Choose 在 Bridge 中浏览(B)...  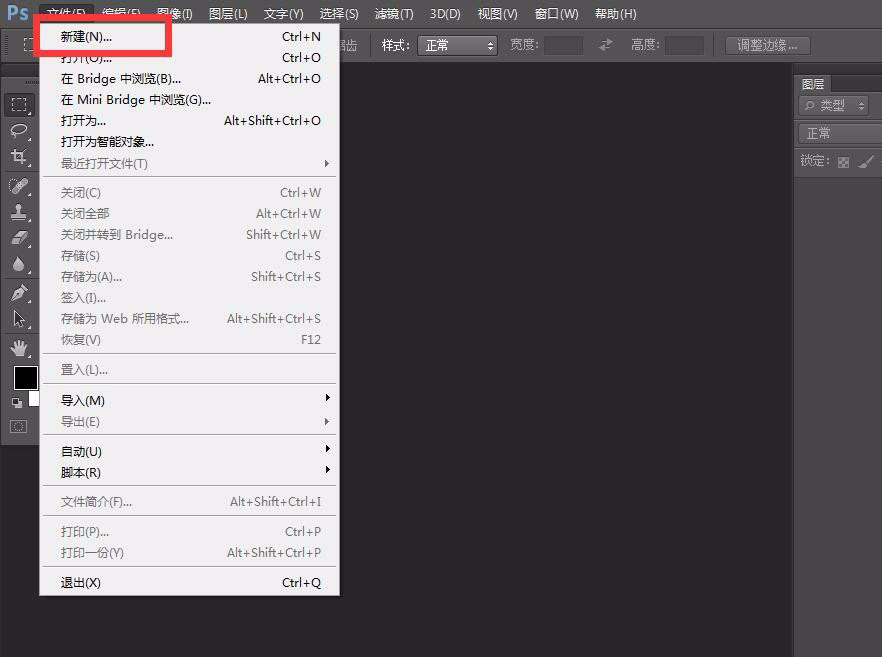(x=189, y=79)
